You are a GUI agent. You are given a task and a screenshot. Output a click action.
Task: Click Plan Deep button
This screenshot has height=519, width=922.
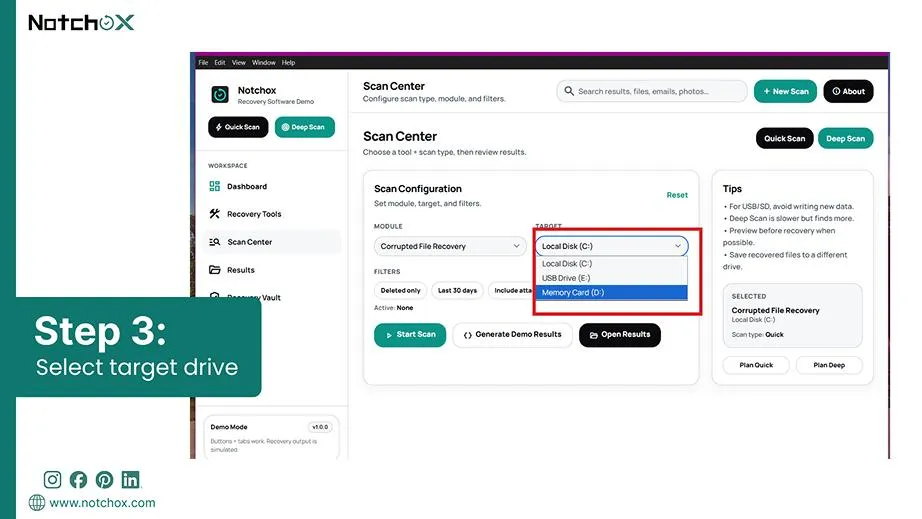click(829, 365)
